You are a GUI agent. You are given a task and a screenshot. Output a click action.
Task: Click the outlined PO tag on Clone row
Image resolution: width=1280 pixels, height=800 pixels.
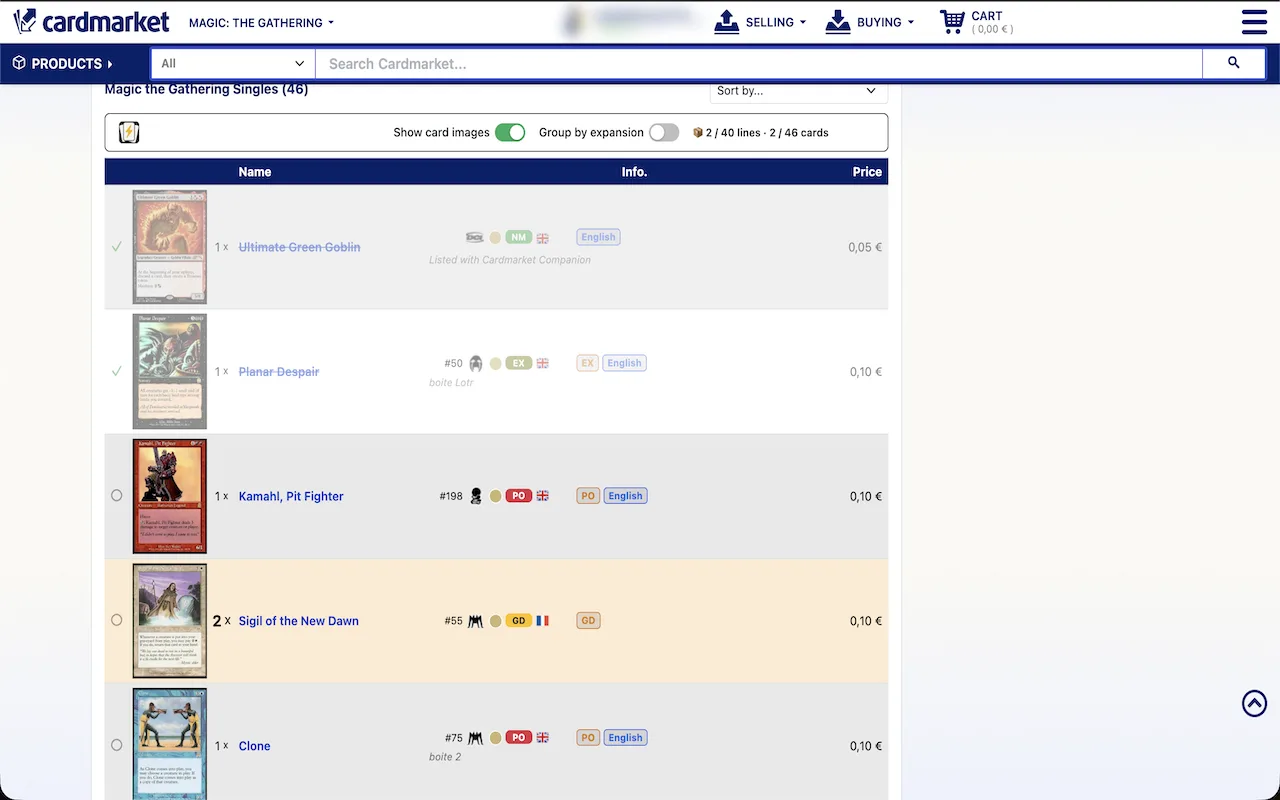(588, 738)
